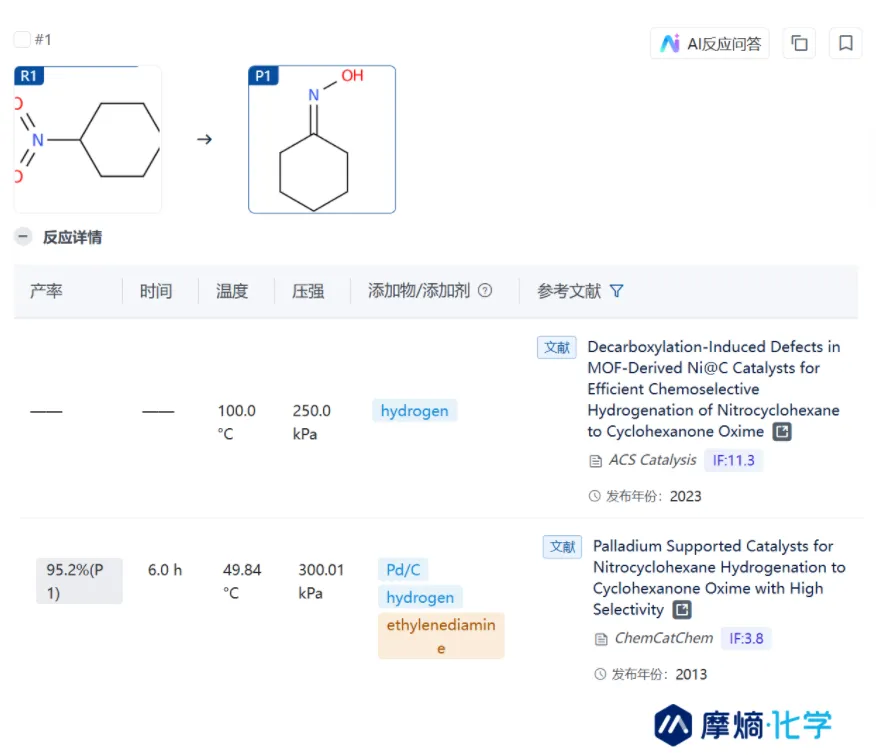The width and height of the screenshot is (877, 755).
Task: Open external link for ChemCatChem article
Action: pos(681,610)
